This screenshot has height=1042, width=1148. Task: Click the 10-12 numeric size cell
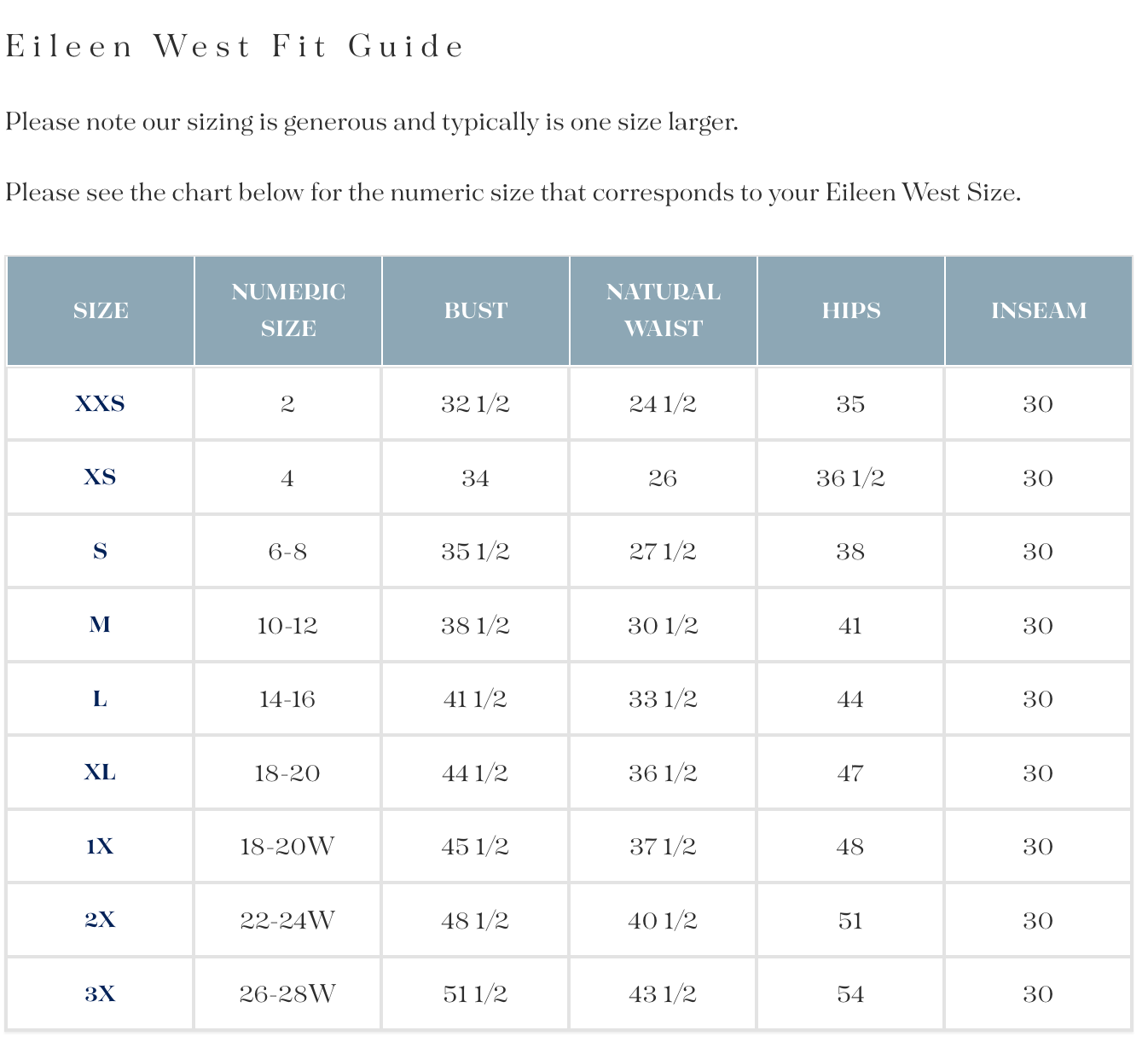(287, 625)
